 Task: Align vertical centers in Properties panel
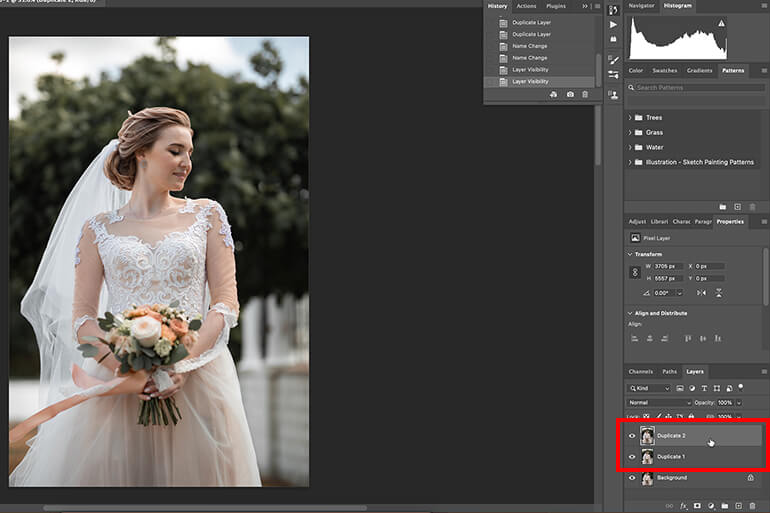coord(703,338)
